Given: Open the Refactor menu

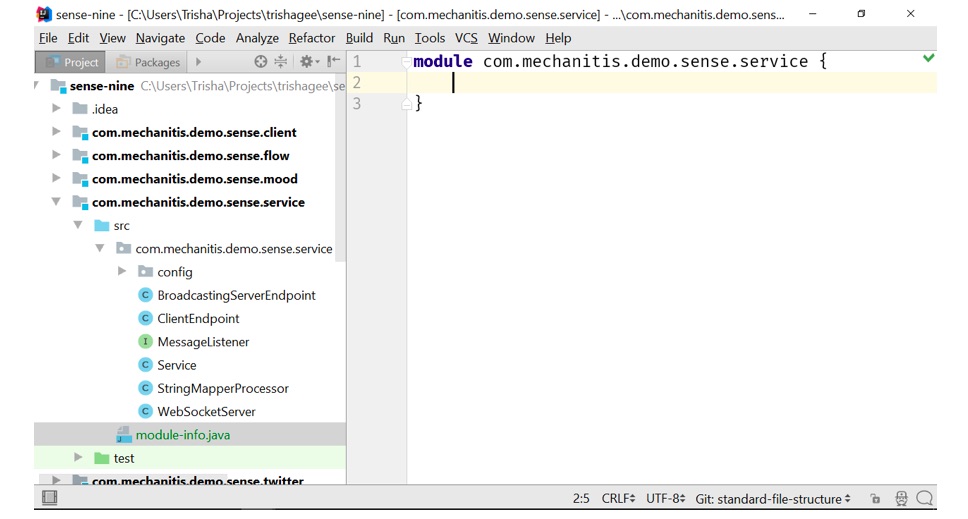Looking at the screenshot, I should point(312,38).
